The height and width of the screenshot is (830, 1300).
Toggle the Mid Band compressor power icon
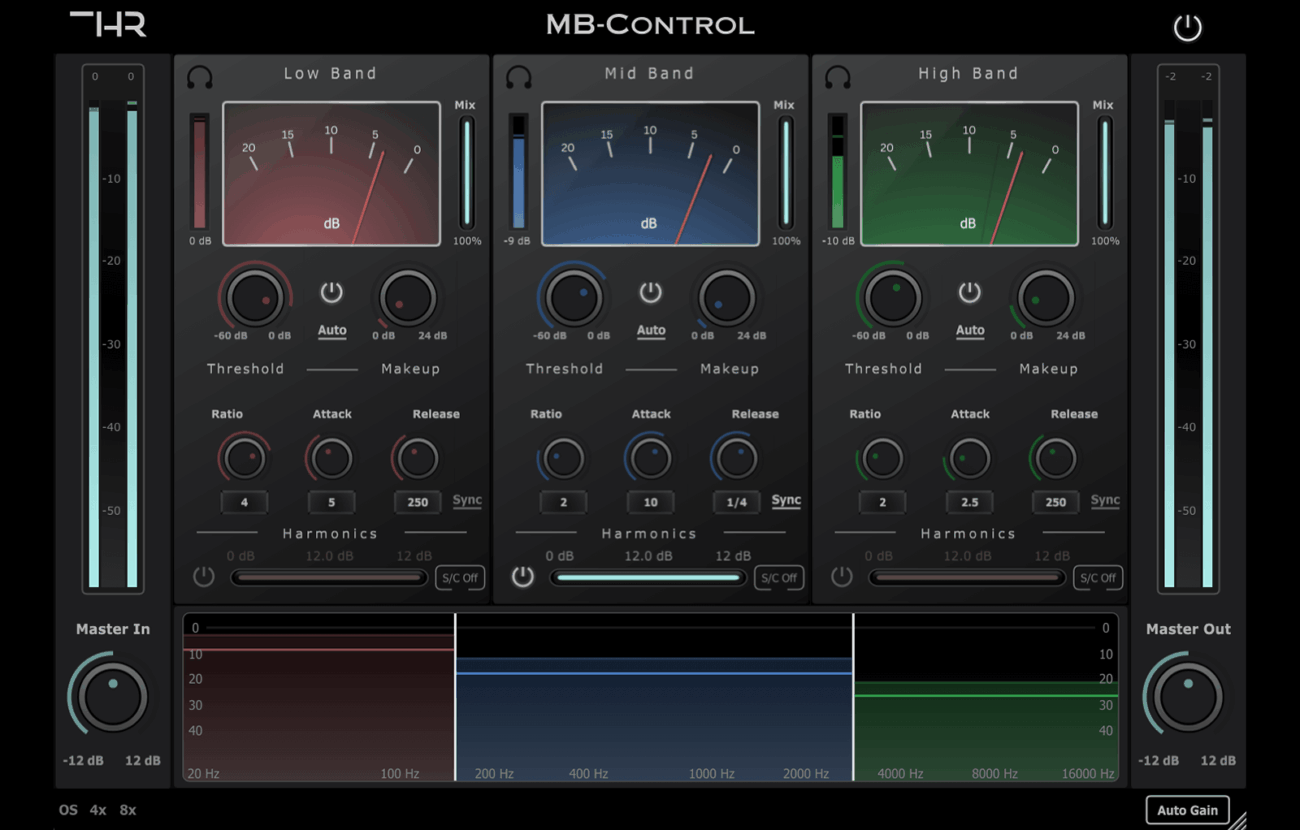click(650, 292)
